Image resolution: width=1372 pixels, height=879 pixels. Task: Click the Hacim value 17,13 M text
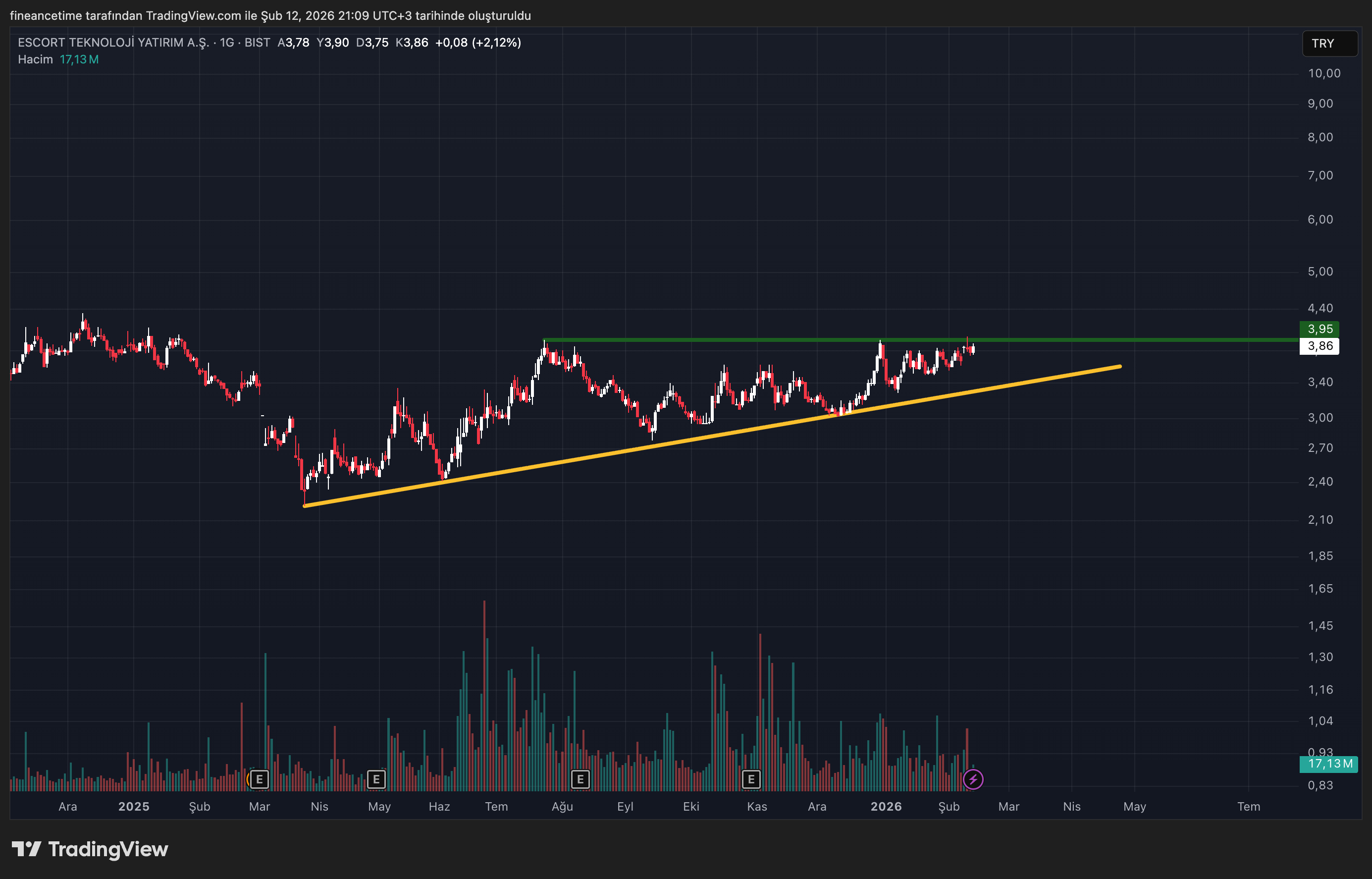click(x=79, y=59)
